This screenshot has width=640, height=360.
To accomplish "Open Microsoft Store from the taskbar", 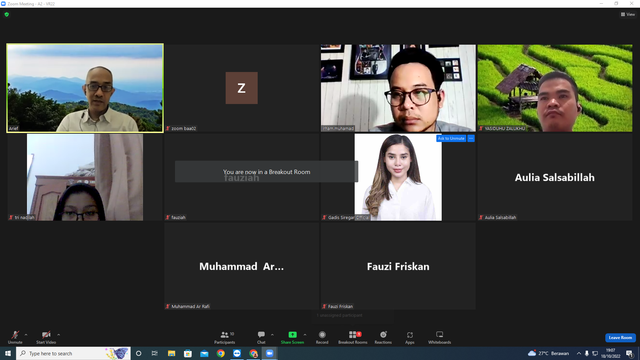I will point(188,353).
